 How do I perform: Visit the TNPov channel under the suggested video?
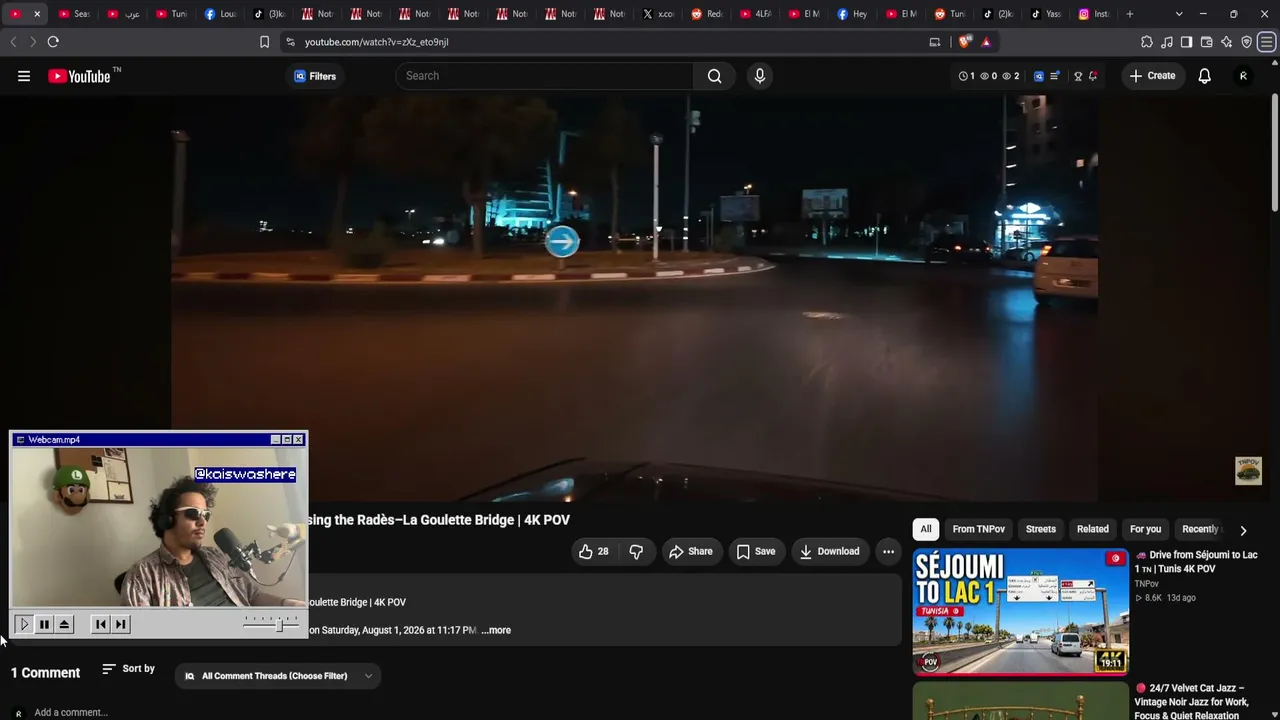click(x=1146, y=584)
